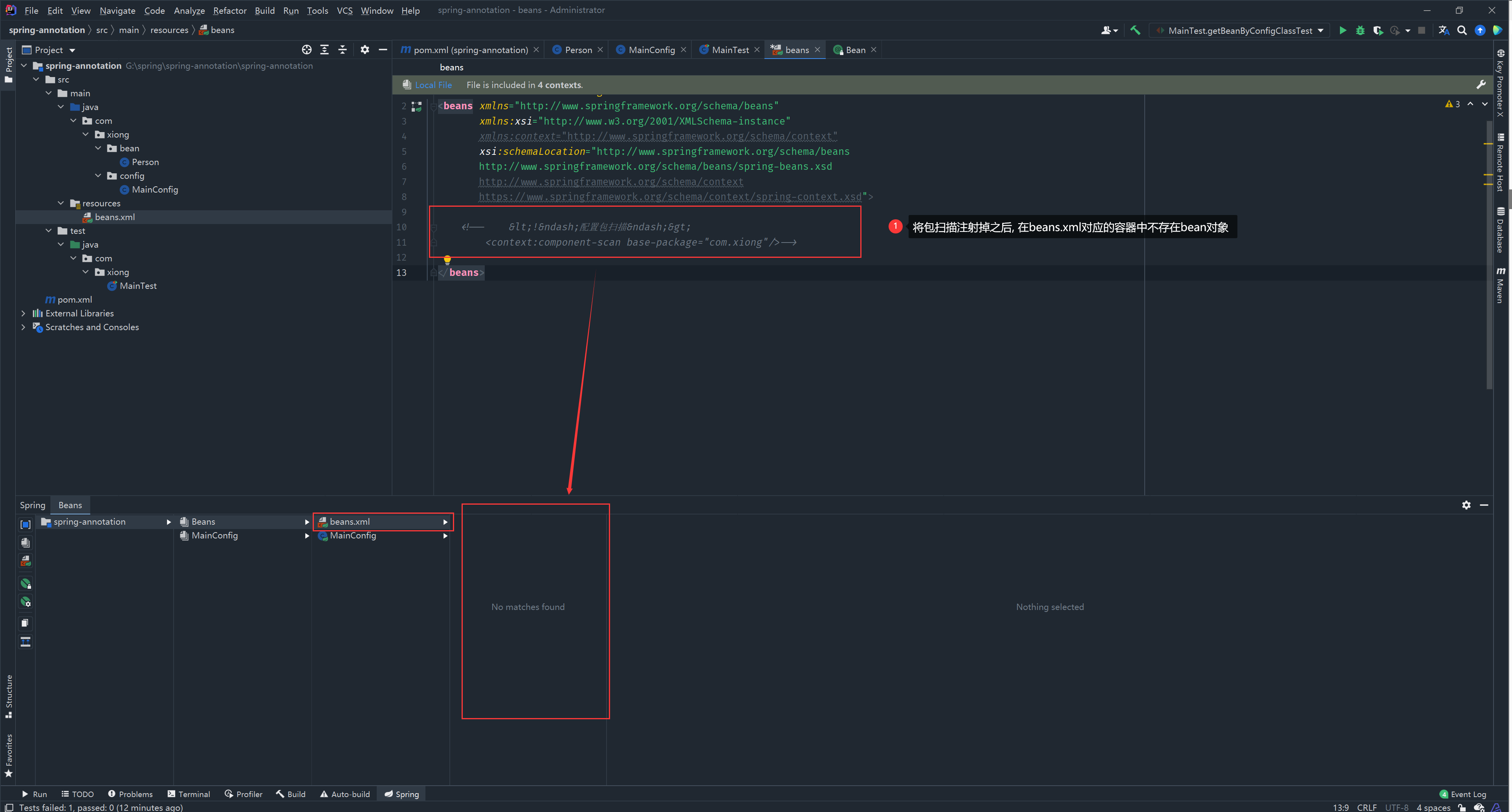This screenshot has height=812, width=1512.
Task: Open MainTest.getBeanByConfigClassTest run configuration dropdown
Action: tap(1240, 31)
